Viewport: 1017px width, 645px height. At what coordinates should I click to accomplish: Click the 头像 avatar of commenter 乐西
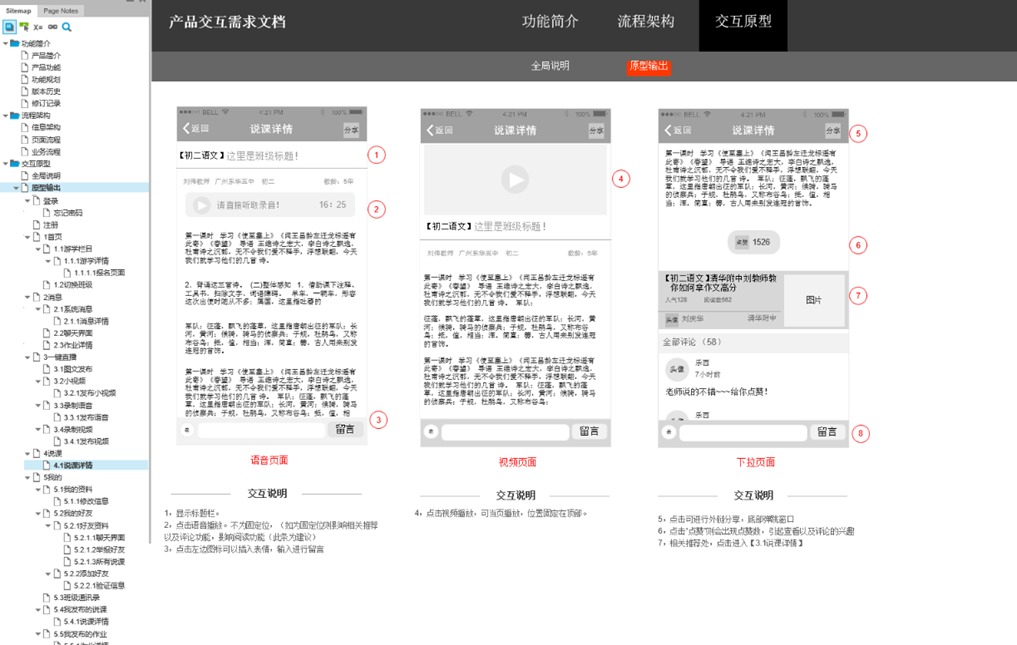(x=676, y=369)
